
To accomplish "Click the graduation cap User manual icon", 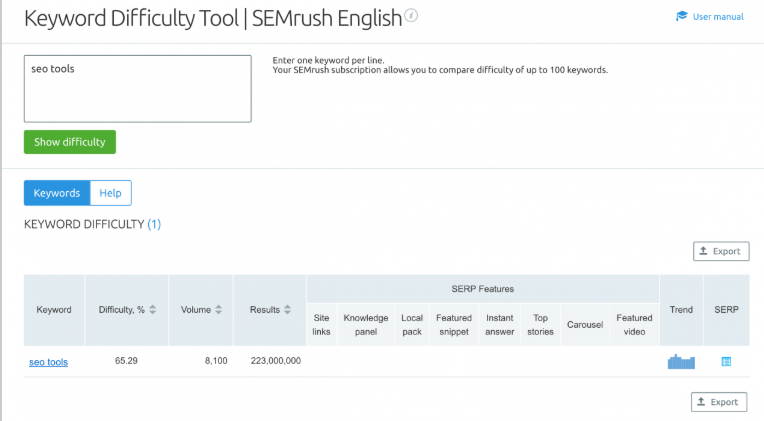I will pos(682,16).
